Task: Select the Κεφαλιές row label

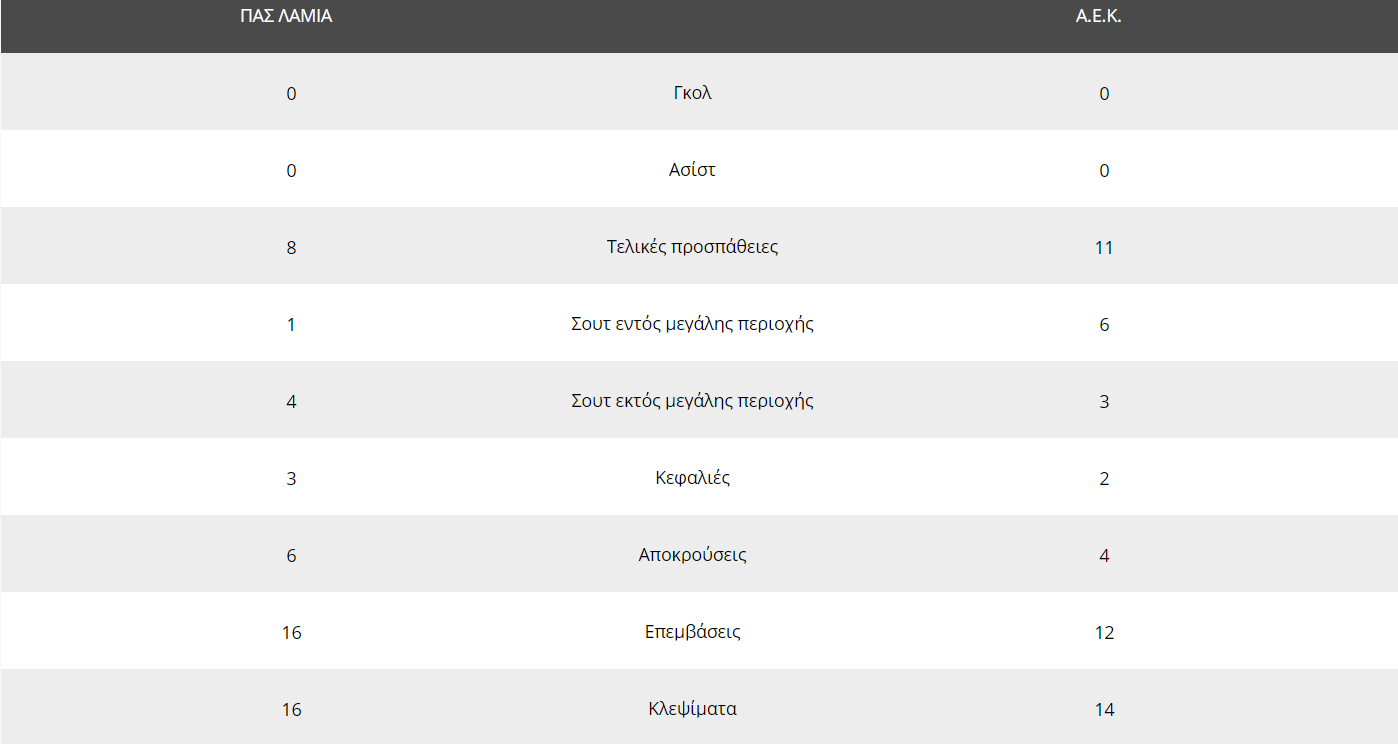Action: (692, 478)
